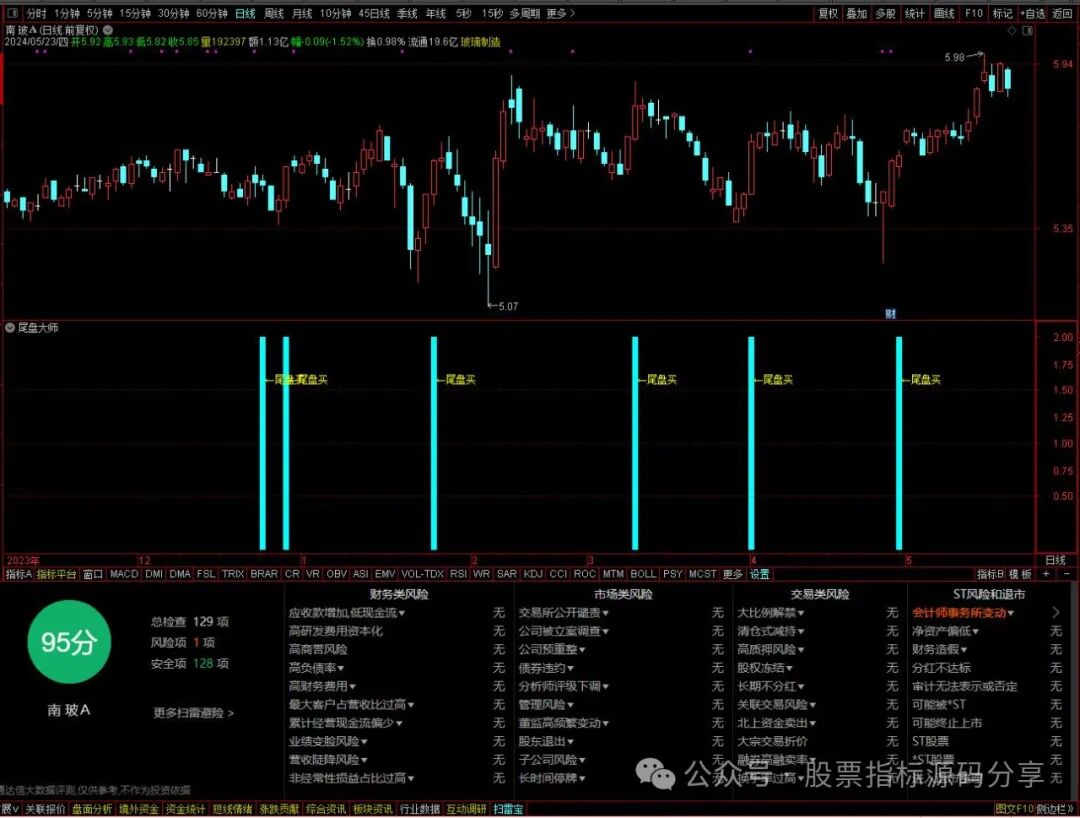Click the 图文F10 button at bottom right
Viewport: 1080px width, 818px height.
pyautogui.click(x=1015, y=809)
